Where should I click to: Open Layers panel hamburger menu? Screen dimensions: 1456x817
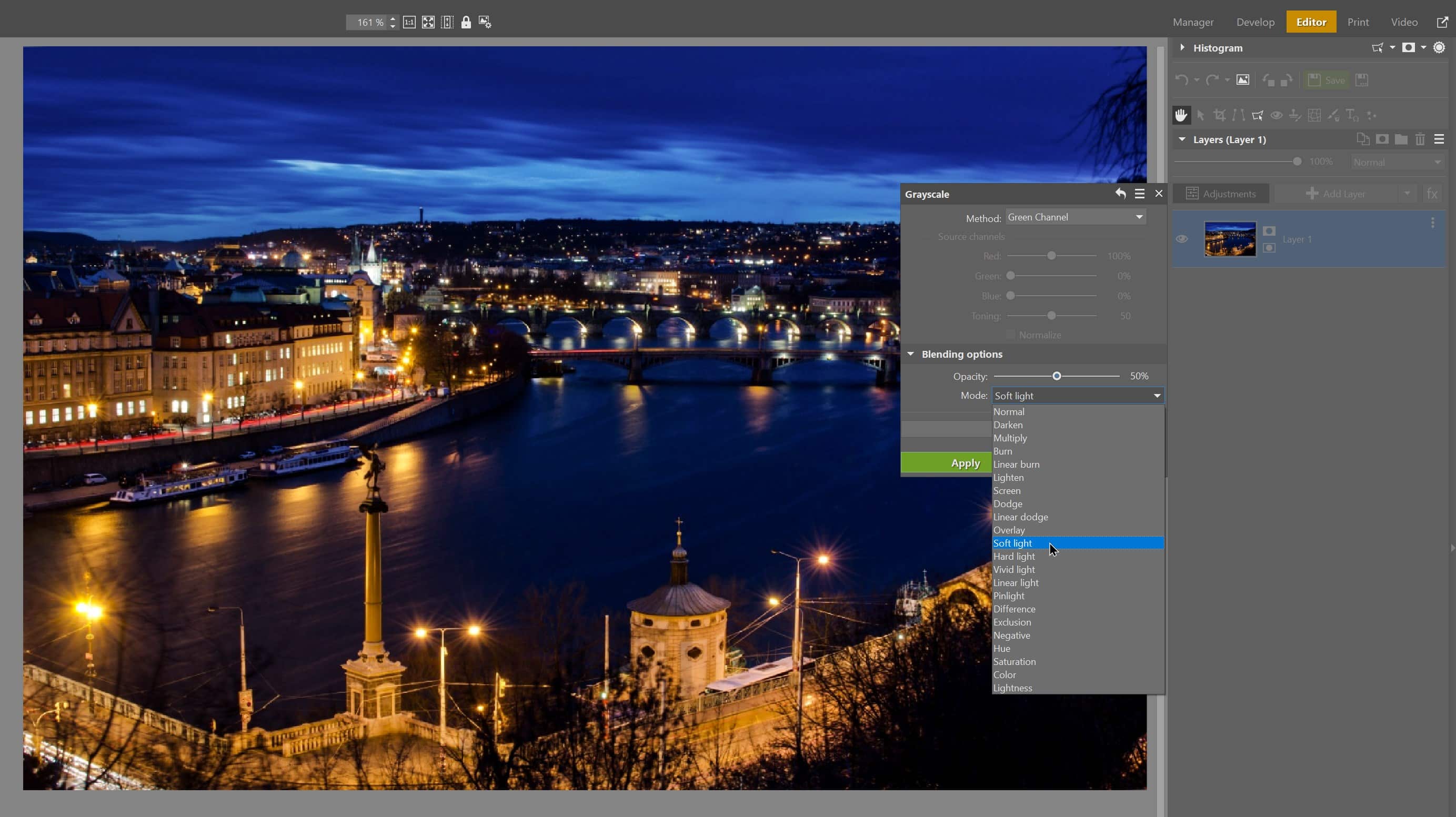click(x=1439, y=139)
